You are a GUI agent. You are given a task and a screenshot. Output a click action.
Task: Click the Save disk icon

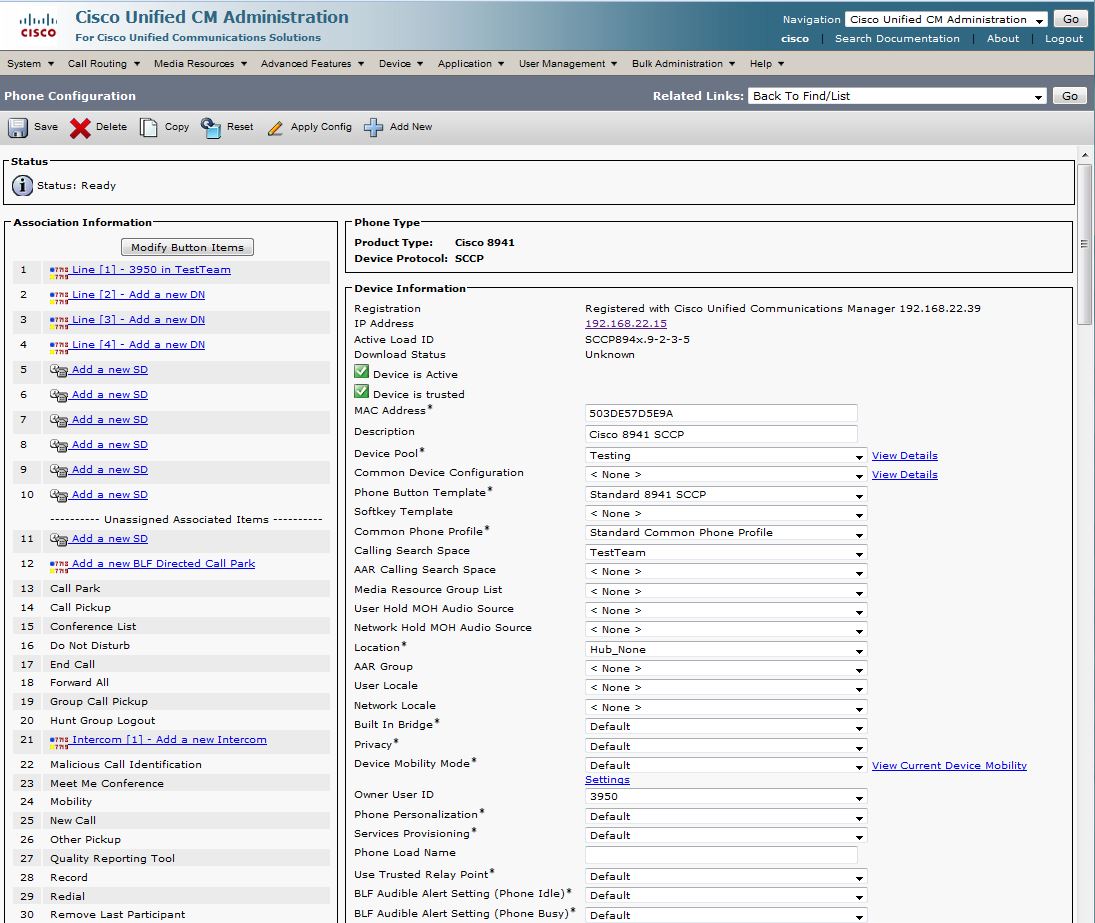tap(18, 128)
